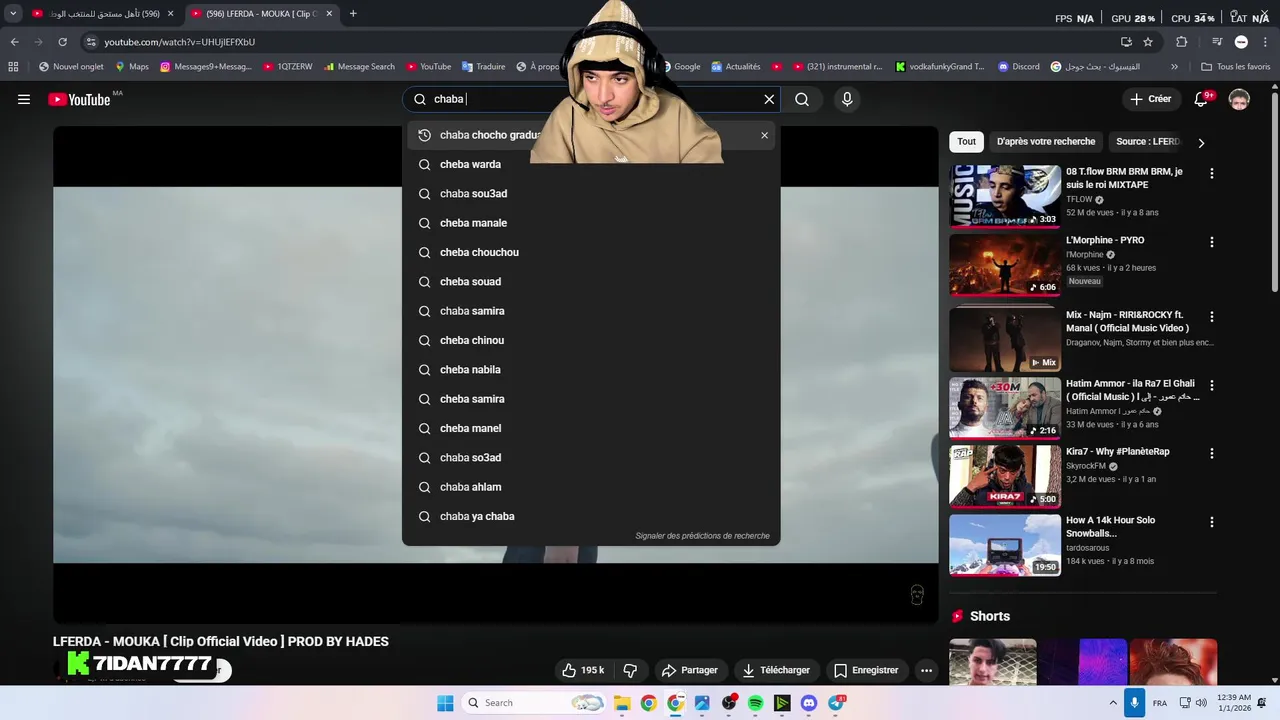Expand hidden bookmarks chevron

pos(1174,67)
